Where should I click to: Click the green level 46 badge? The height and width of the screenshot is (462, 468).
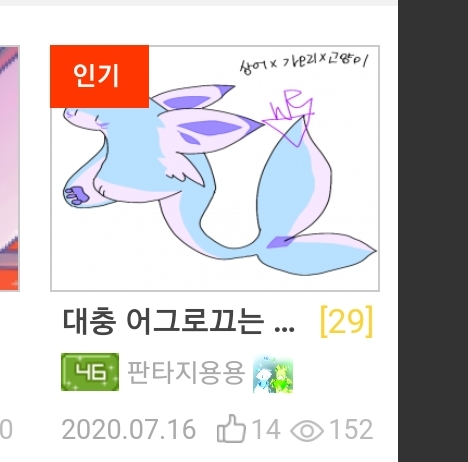click(x=90, y=372)
